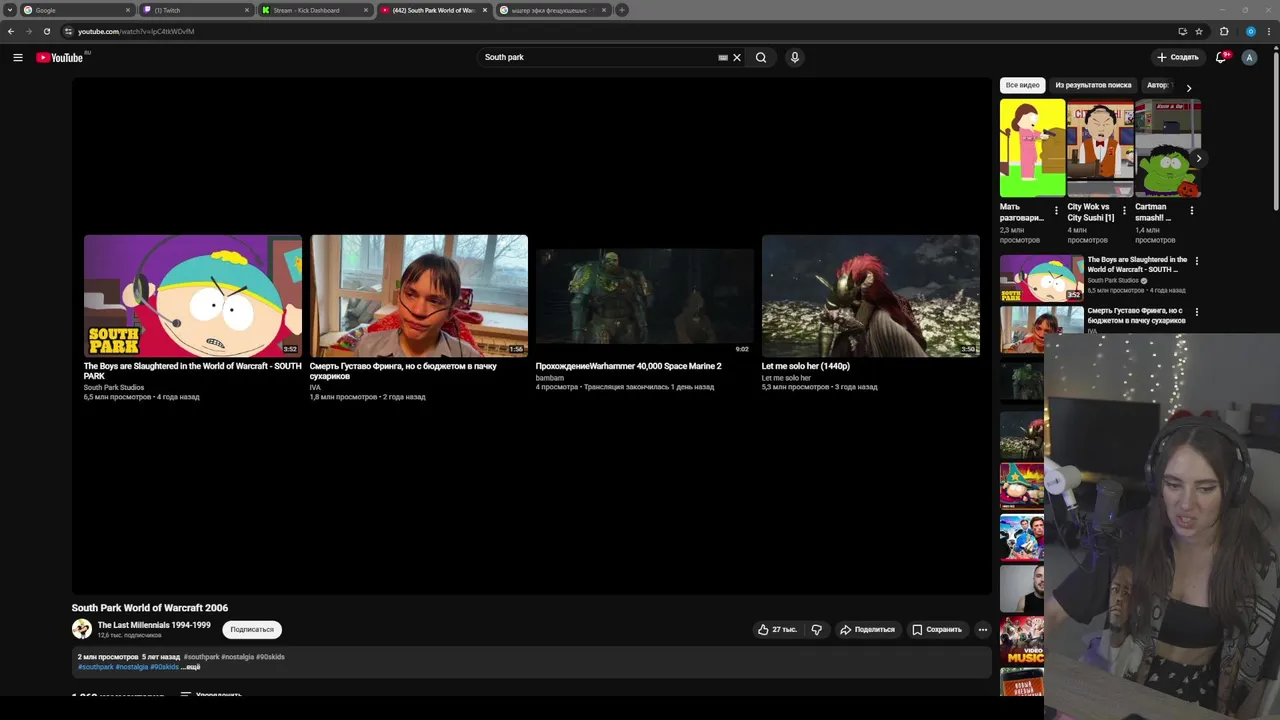Share the video via Поделиться

867,629
